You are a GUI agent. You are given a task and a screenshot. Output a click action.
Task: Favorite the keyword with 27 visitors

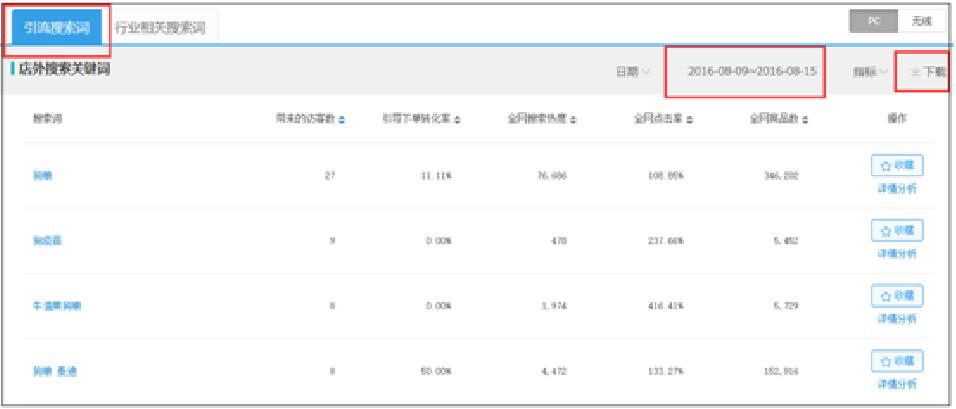pyautogui.click(x=897, y=165)
